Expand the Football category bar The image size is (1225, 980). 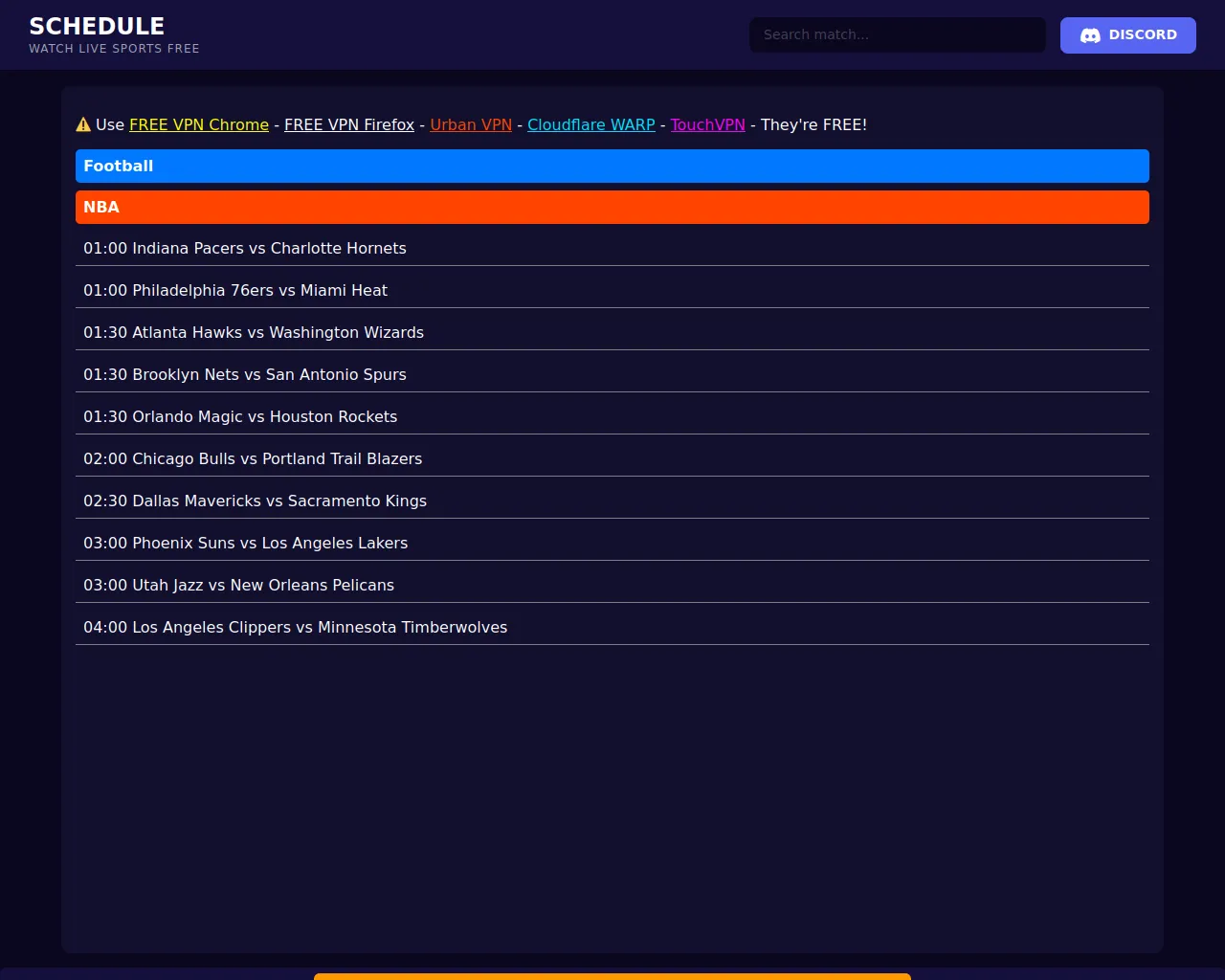612,166
